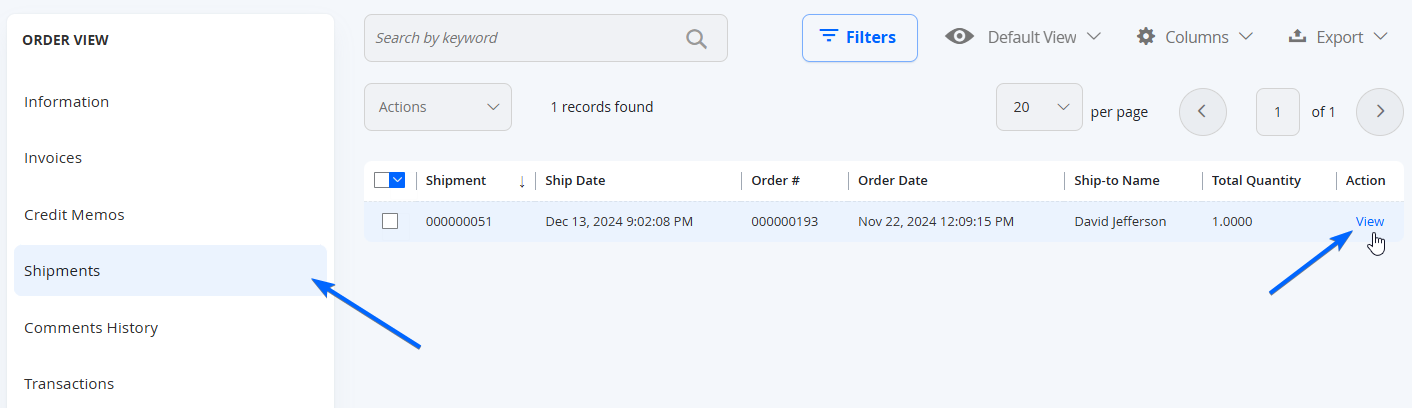Open the mass-select dropdown arrow in header

pos(397,180)
